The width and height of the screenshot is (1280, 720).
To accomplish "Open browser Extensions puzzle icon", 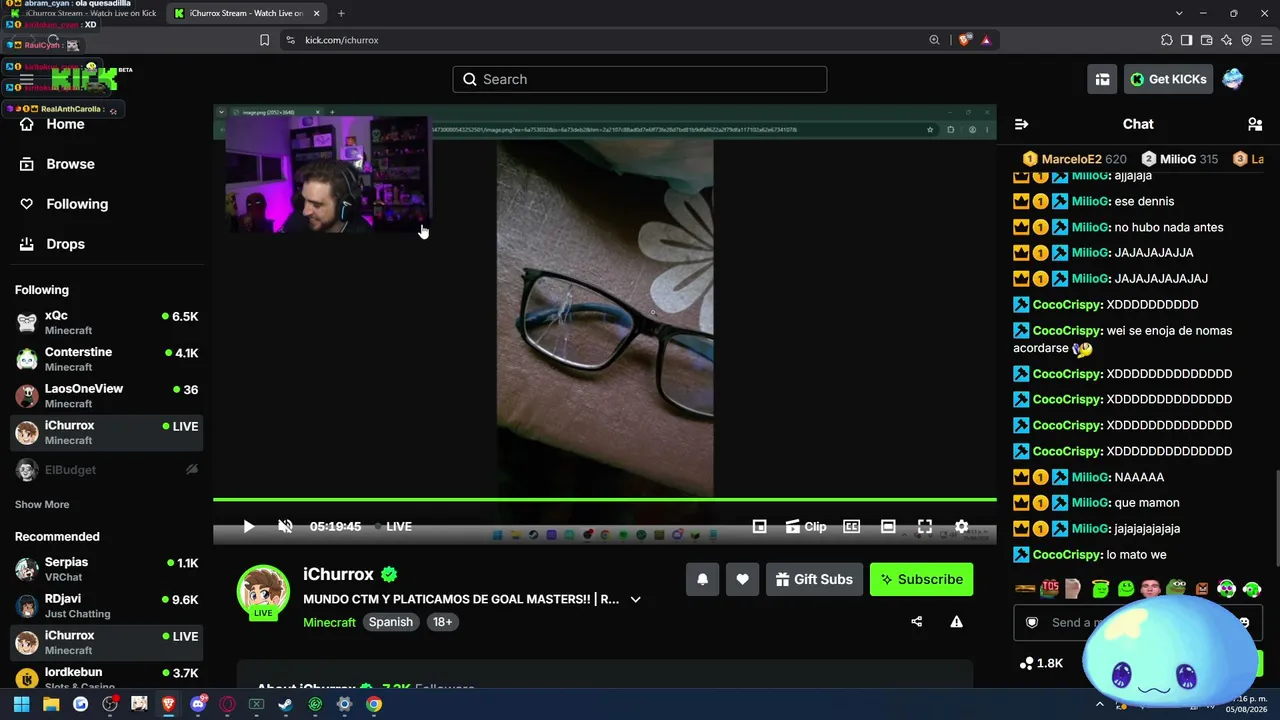I will pos(1166,40).
